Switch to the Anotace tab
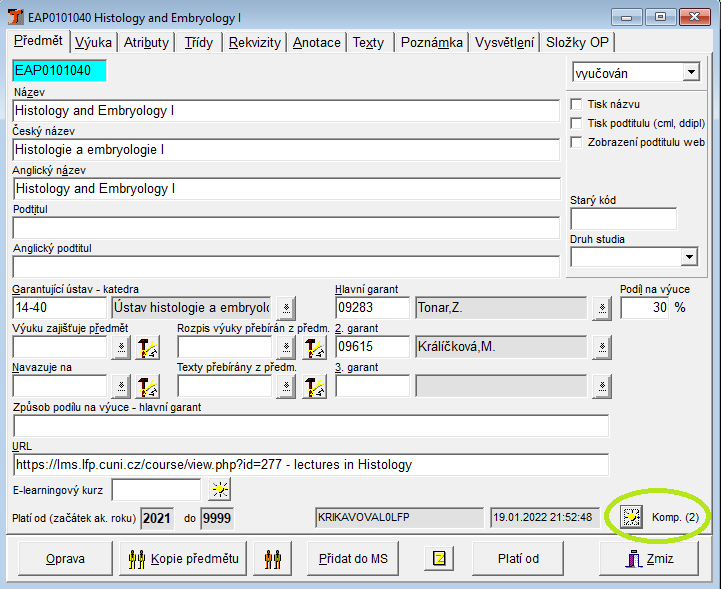721x589 pixels. coord(317,42)
